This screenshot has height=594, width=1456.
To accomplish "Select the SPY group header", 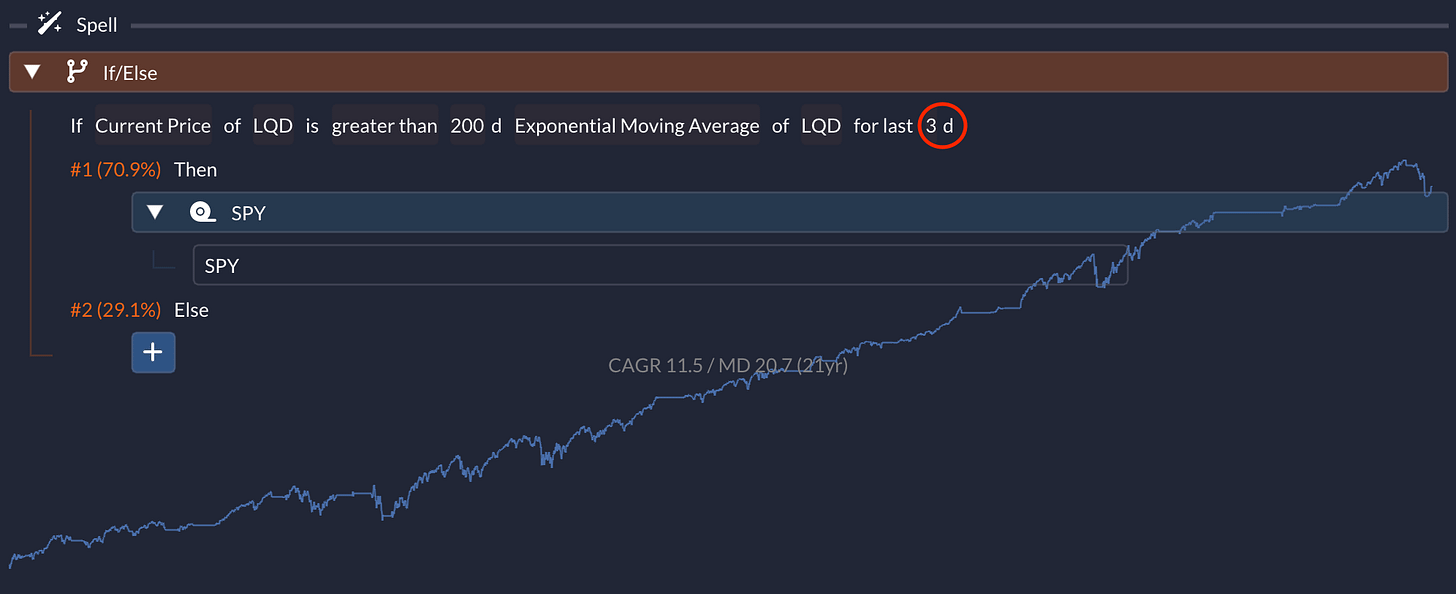I will (790, 212).
